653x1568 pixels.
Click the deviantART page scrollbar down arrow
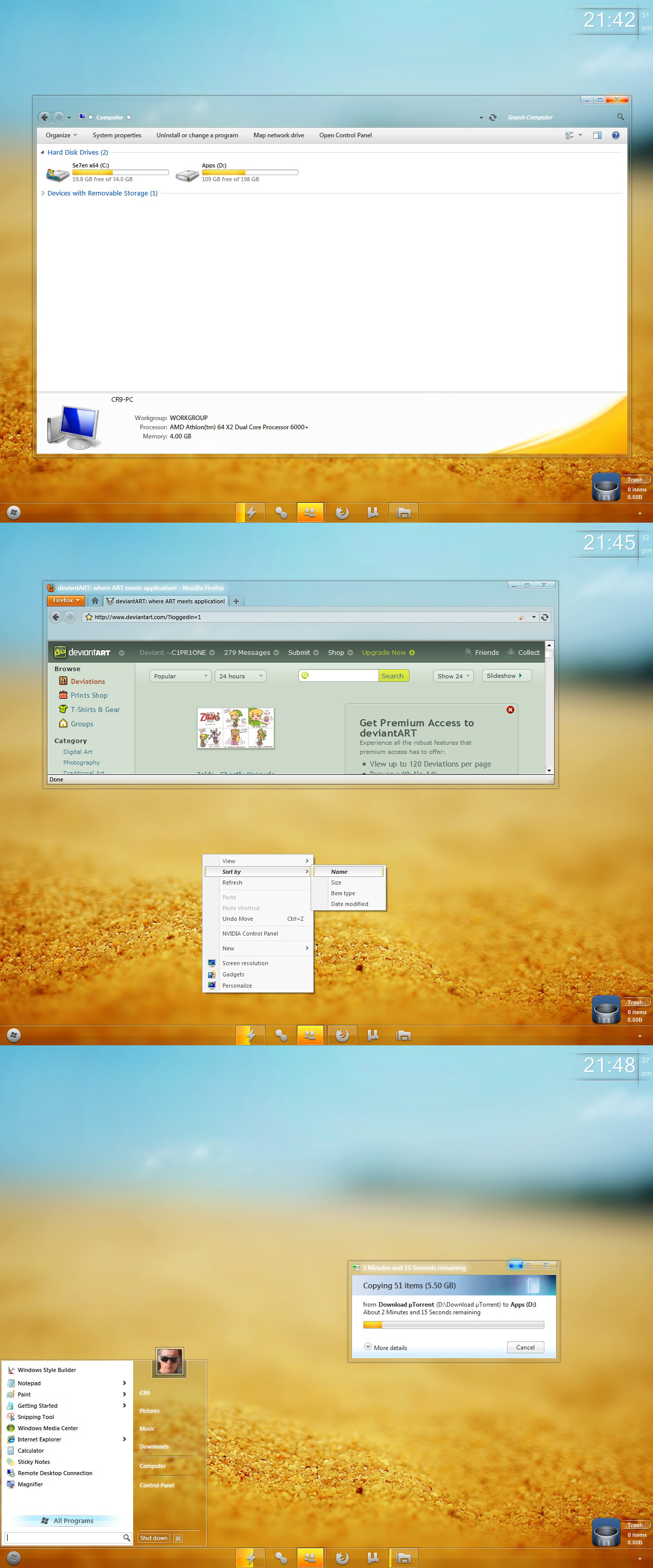549,770
